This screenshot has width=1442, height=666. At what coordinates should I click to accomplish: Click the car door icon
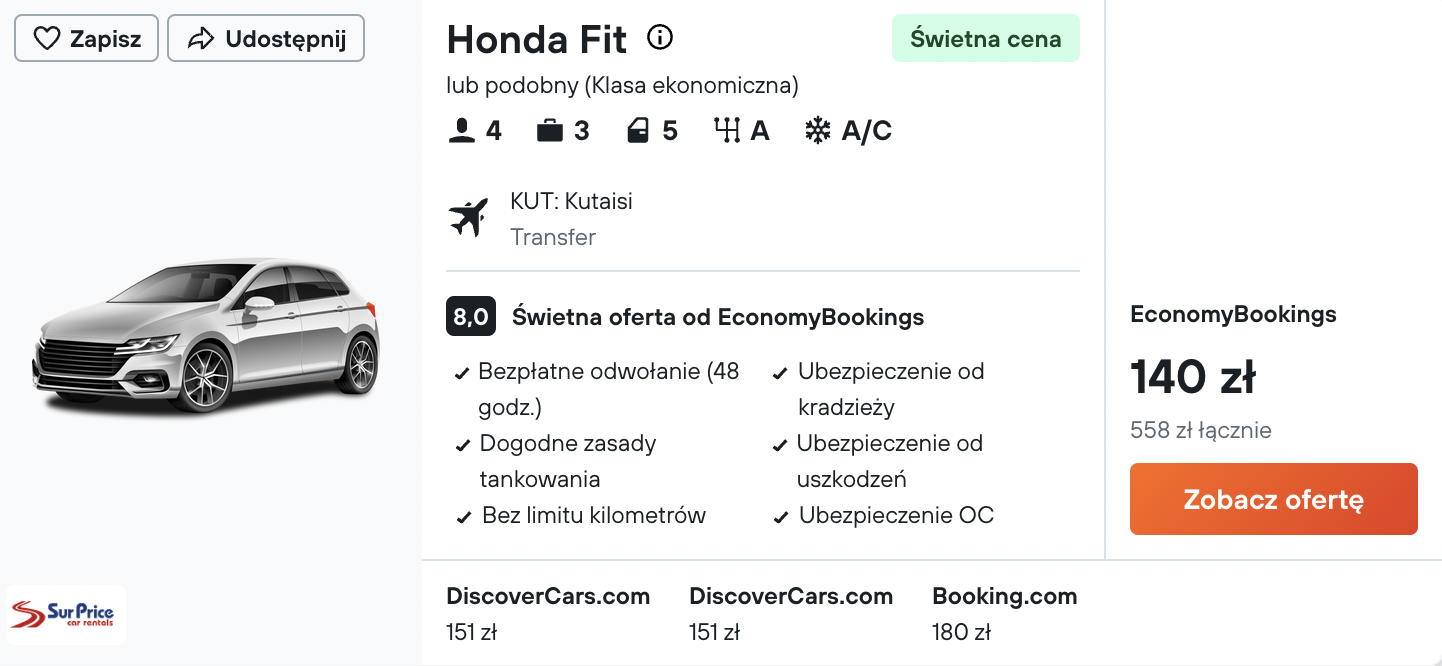[638, 131]
